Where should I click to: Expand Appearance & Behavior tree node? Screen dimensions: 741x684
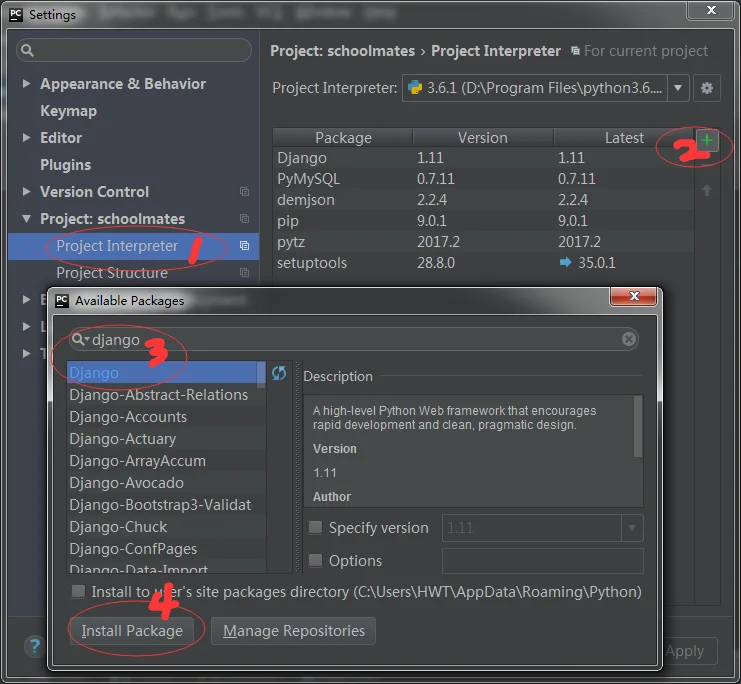click(x=26, y=84)
